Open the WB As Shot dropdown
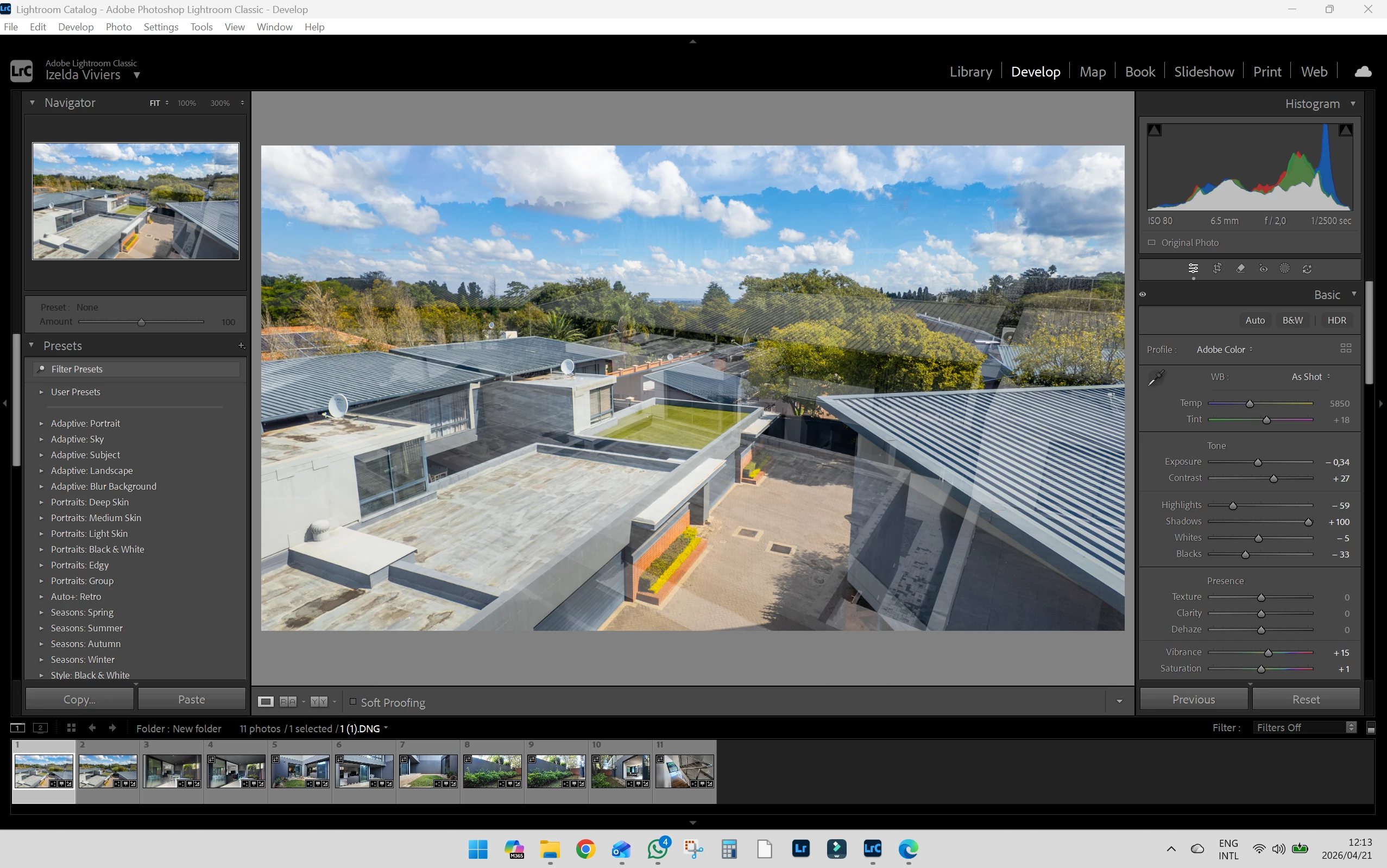The width and height of the screenshot is (1387, 868). tap(1310, 377)
